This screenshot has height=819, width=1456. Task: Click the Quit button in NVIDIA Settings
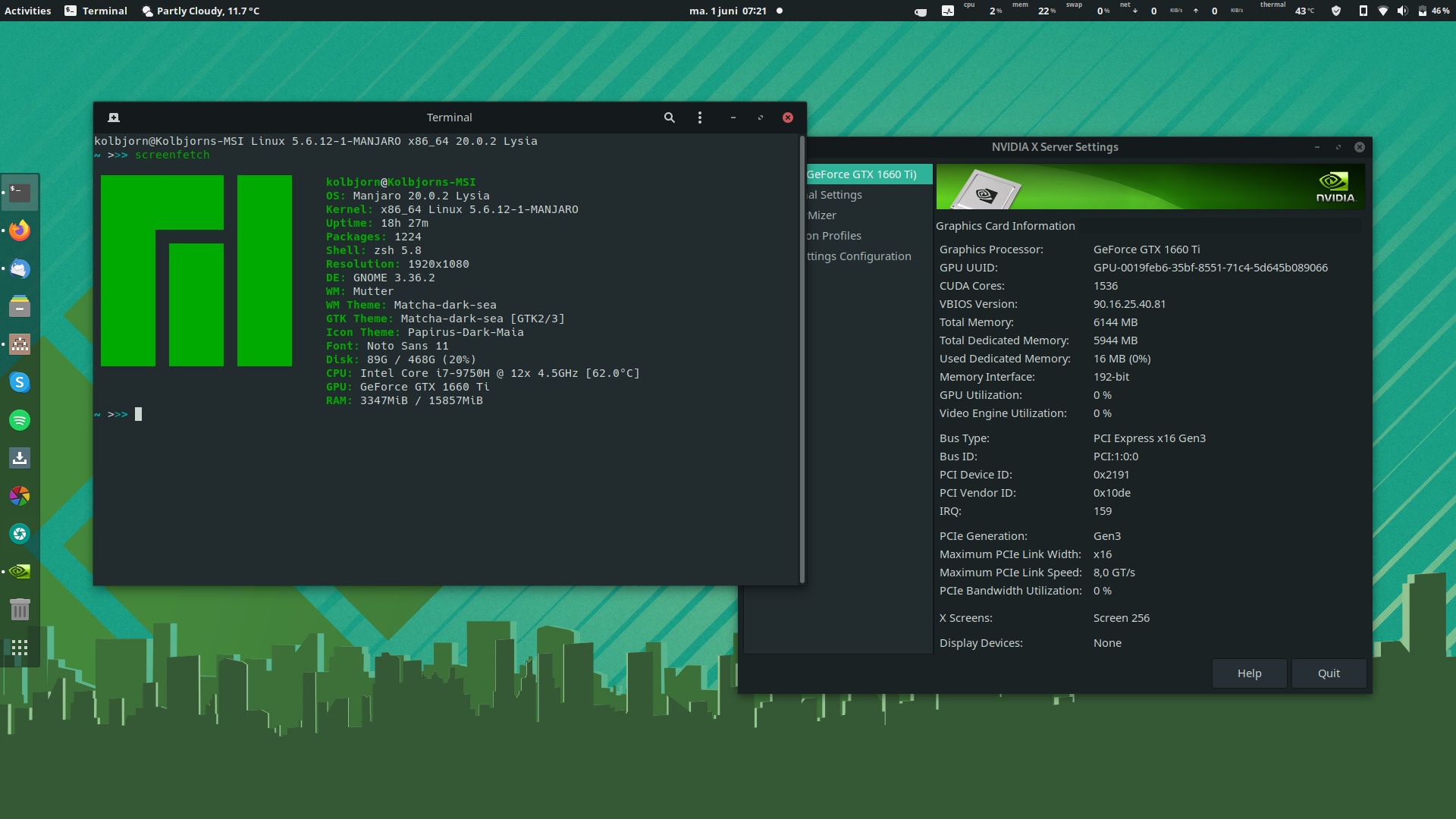(x=1329, y=673)
